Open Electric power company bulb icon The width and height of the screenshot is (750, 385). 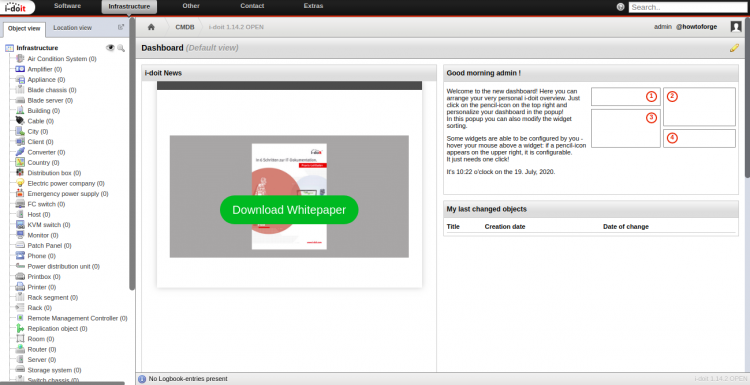pos(20,183)
